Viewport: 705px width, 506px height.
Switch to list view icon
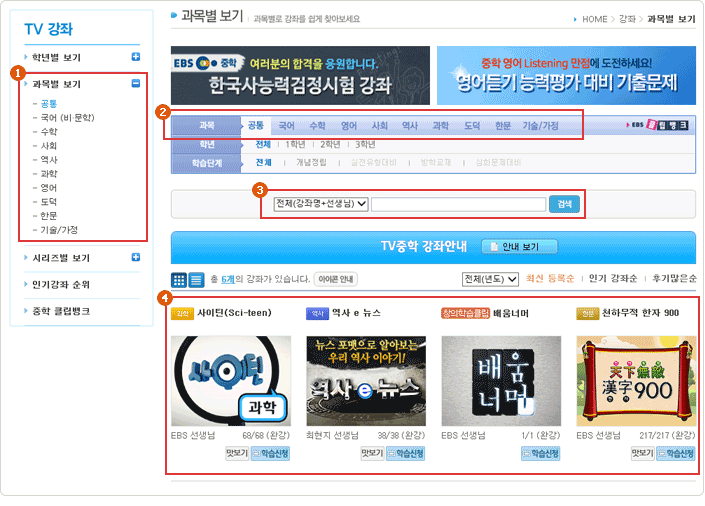196,280
